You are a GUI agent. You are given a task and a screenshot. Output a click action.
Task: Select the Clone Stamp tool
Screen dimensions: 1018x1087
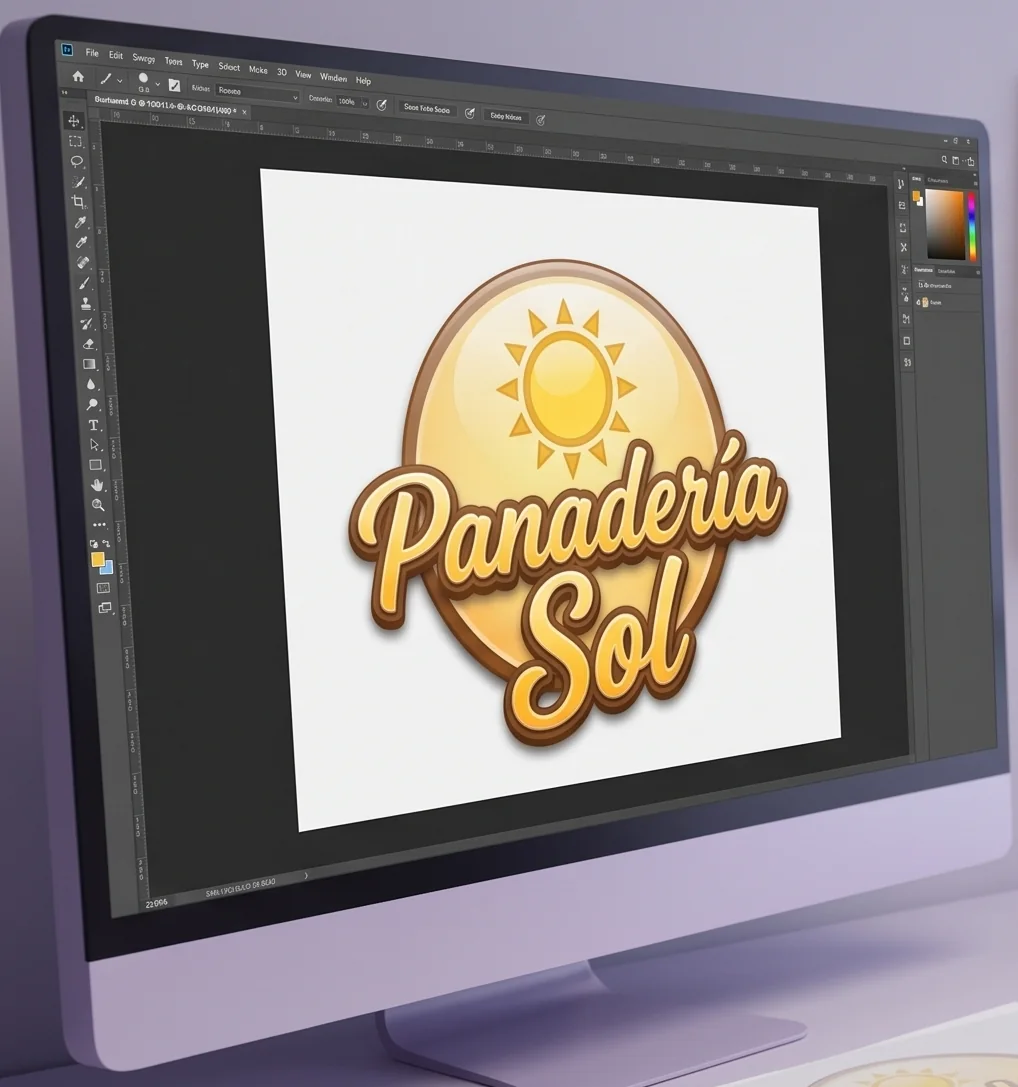tap(85, 304)
